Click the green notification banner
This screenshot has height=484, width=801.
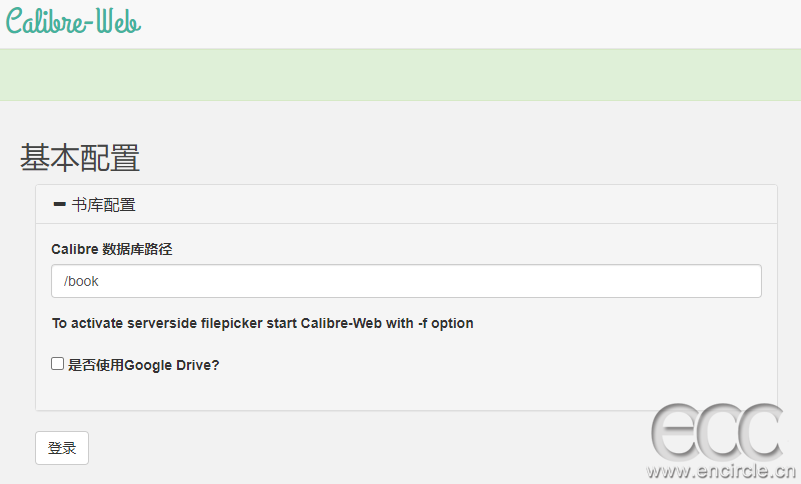[400, 75]
